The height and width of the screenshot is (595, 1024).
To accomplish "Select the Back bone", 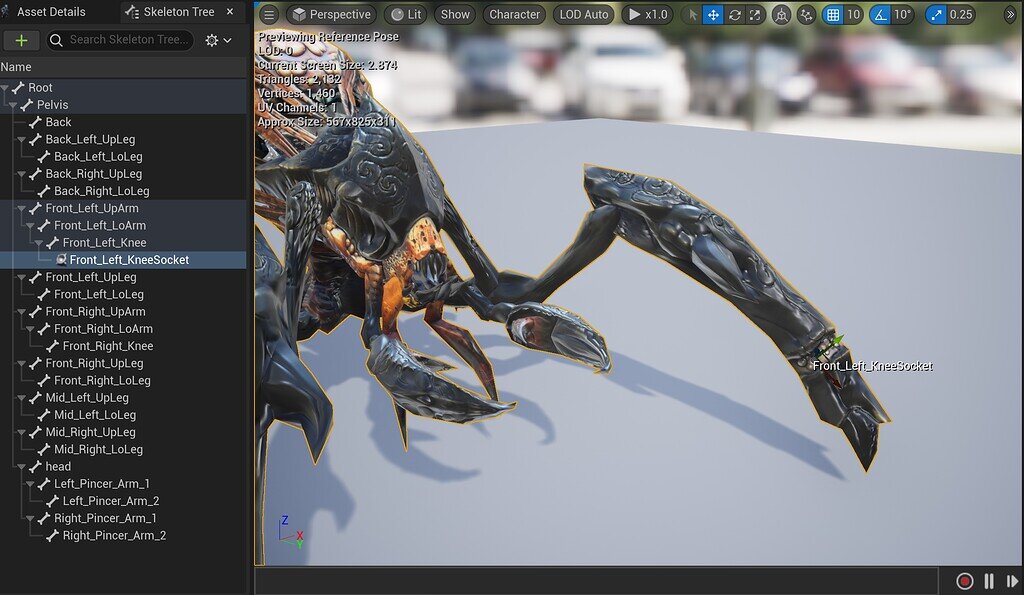I will pos(58,122).
